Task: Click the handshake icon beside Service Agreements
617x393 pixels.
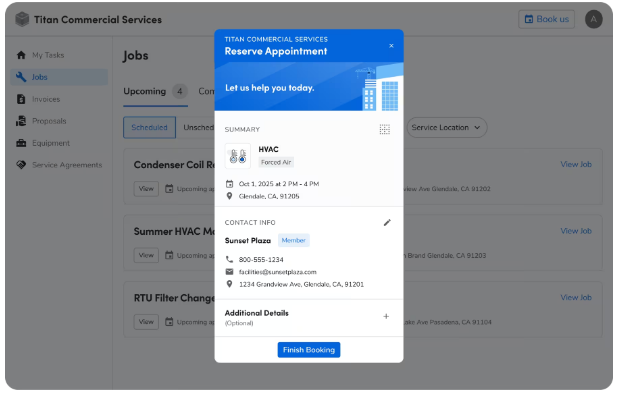Action: tap(21, 165)
